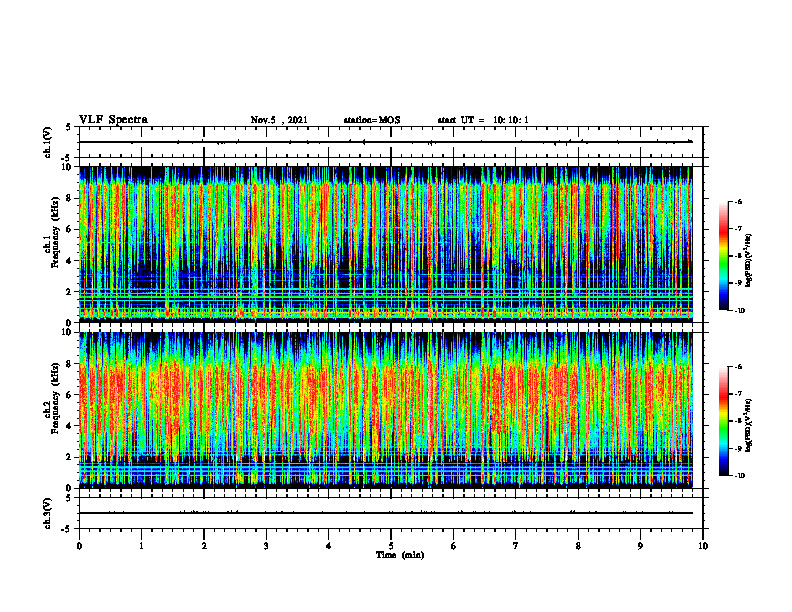
Task: Click the 4 kHz tick on ch.1 frequency axis
Action: pyautogui.click(x=70, y=261)
